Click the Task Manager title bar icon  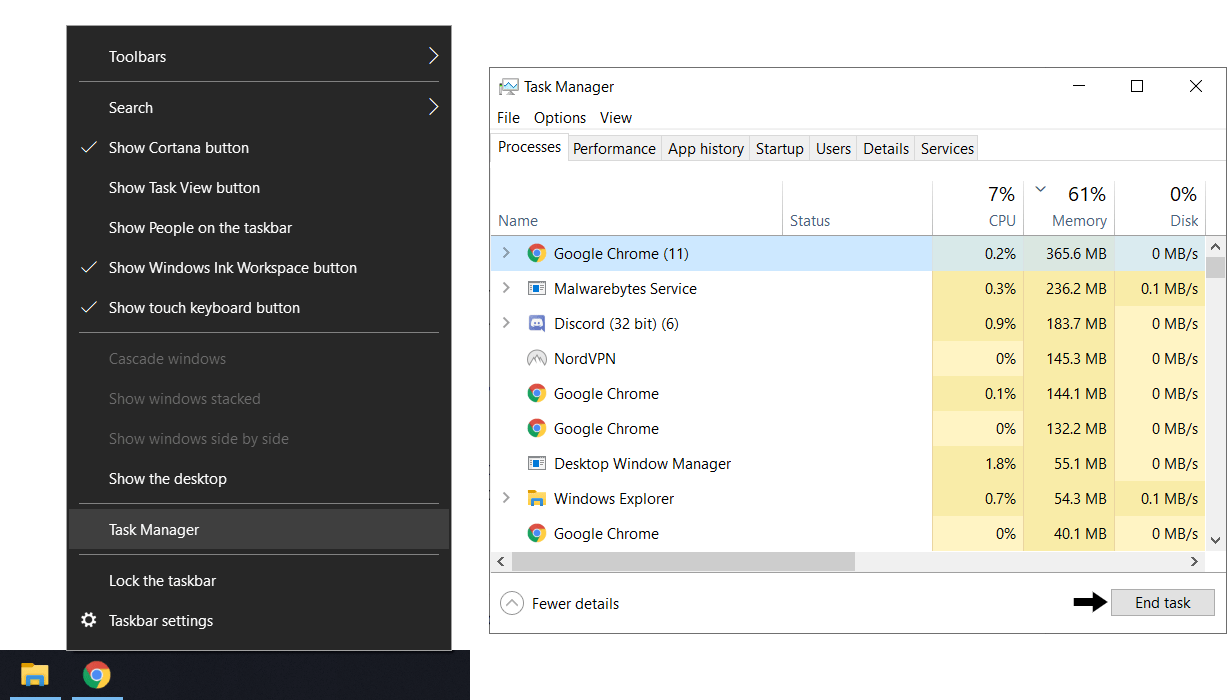click(x=510, y=86)
